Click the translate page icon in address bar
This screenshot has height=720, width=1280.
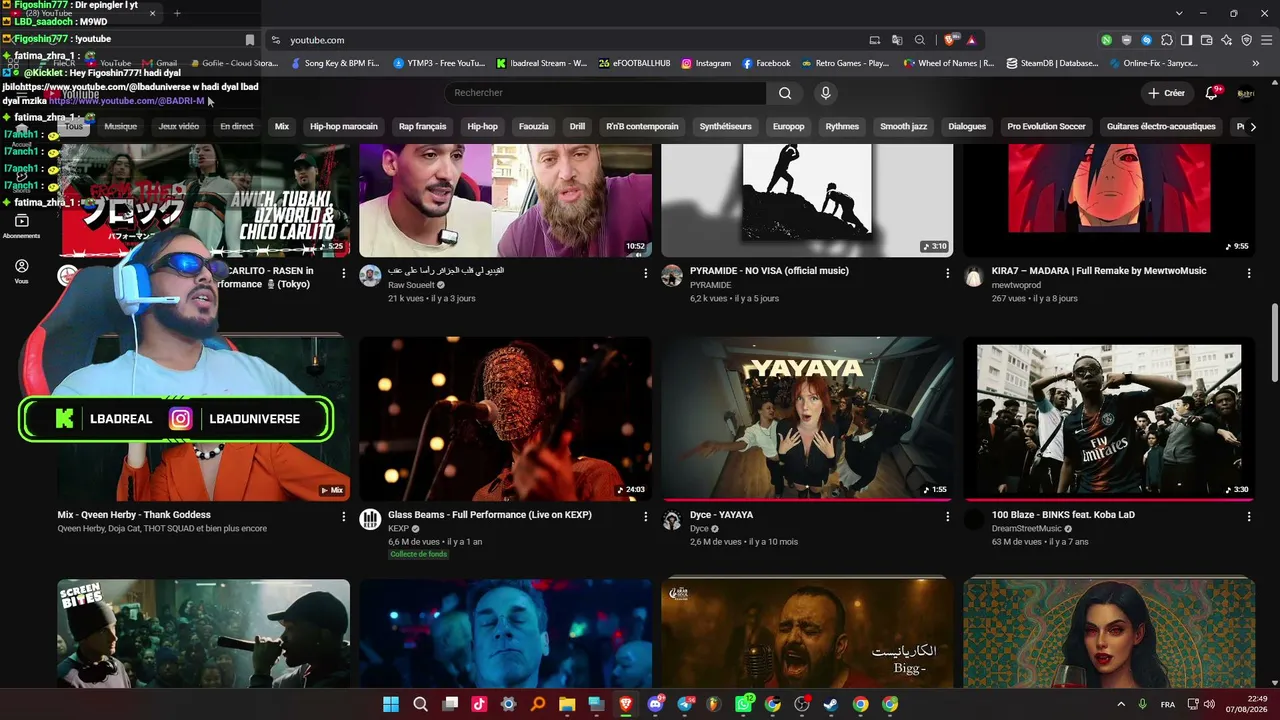point(897,40)
